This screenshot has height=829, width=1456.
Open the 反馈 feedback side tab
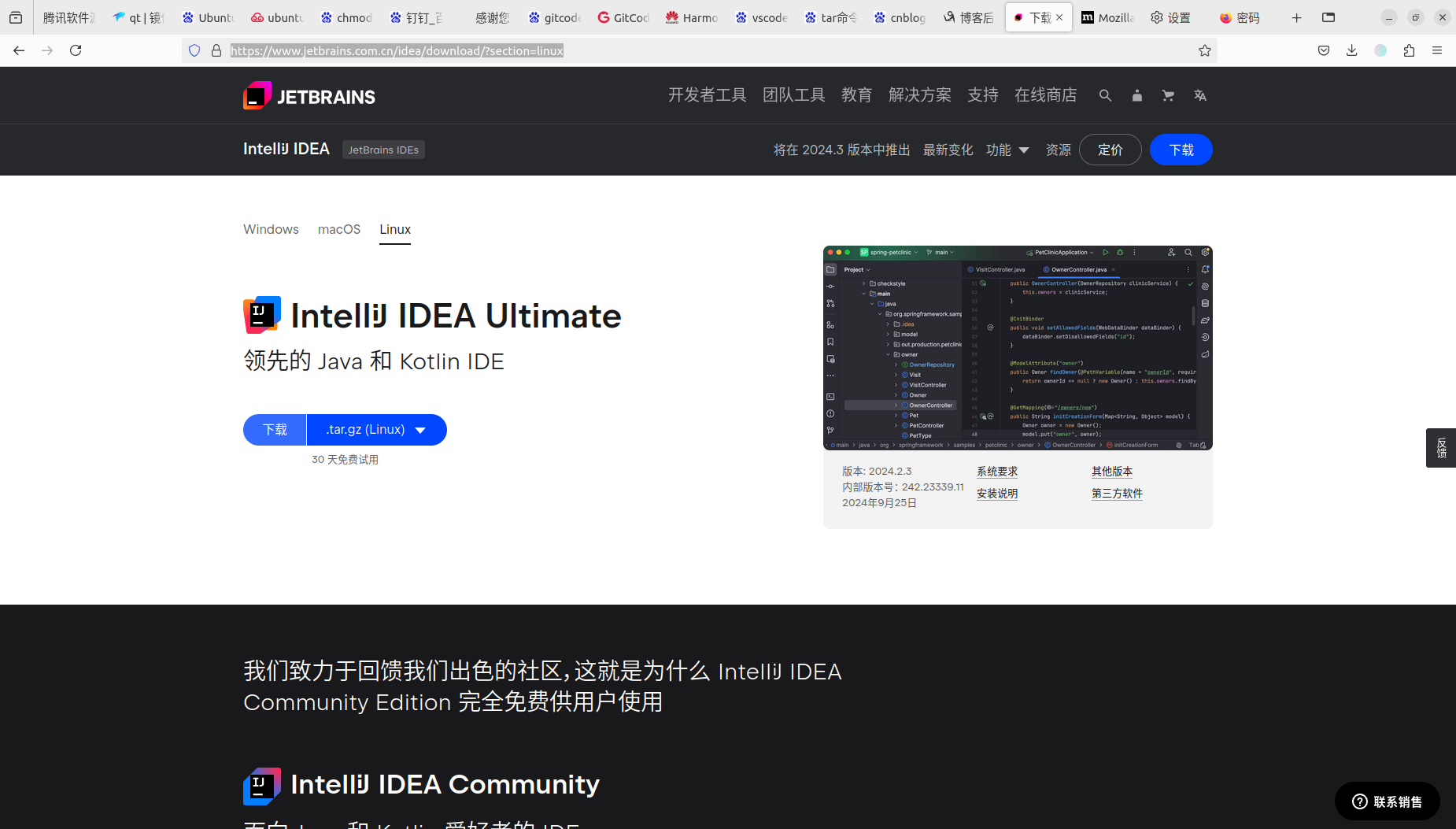point(1441,448)
